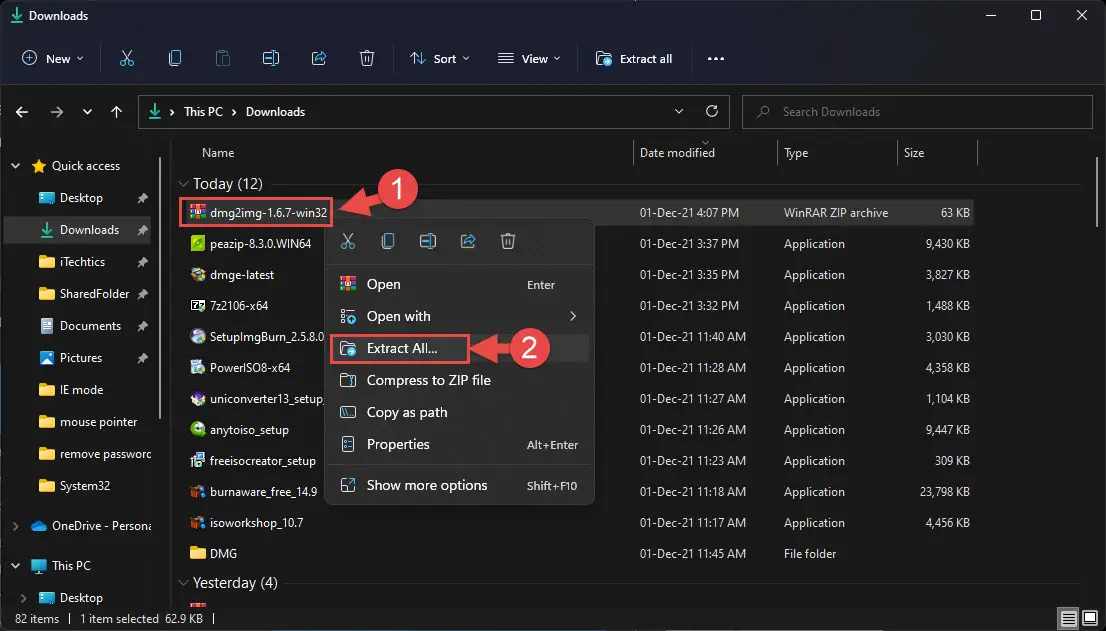
Task: Click the Extract all toolbar button
Action: pyautogui.click(x=634, y=59)
